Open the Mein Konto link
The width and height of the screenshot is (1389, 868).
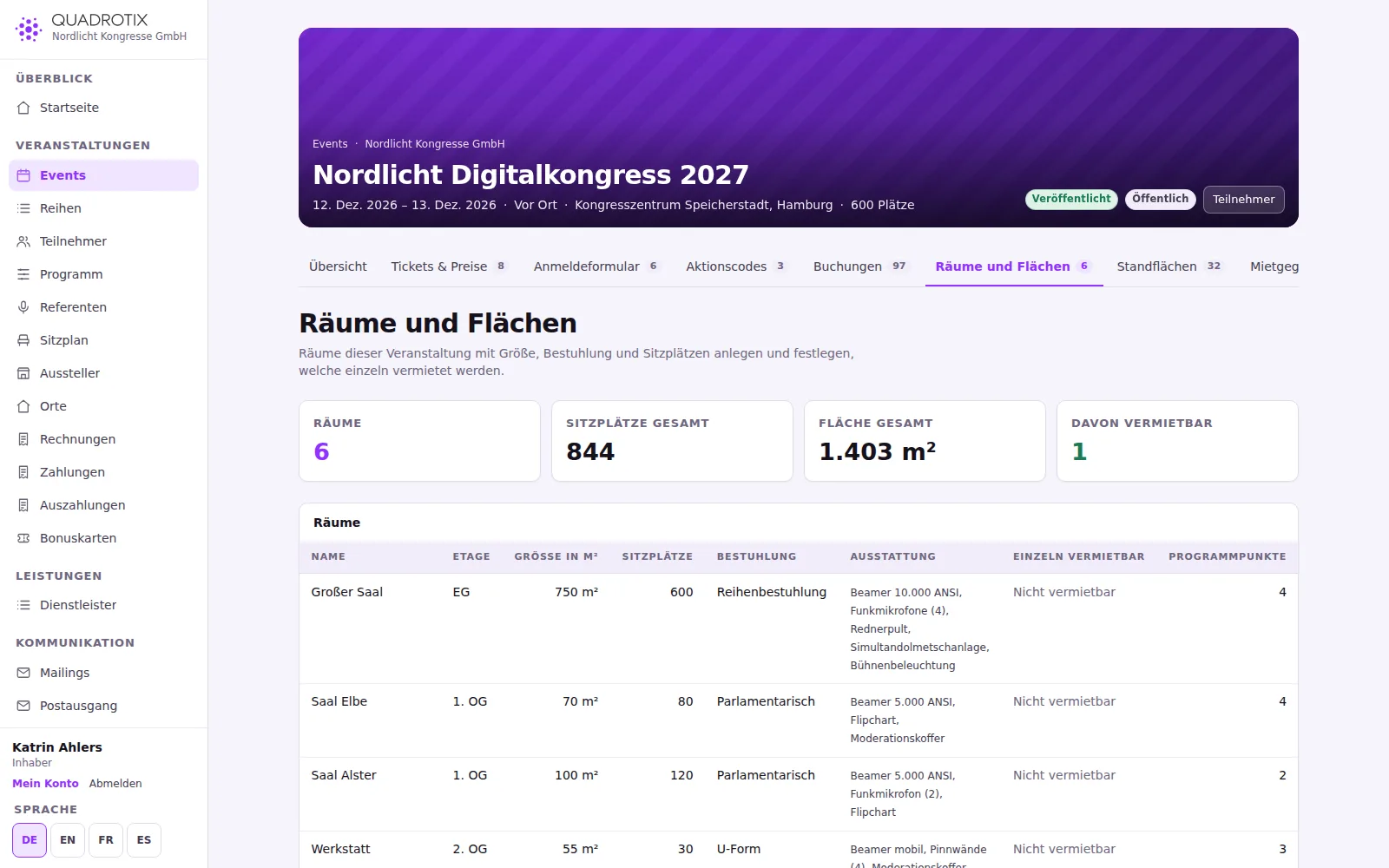click(45, 783)
